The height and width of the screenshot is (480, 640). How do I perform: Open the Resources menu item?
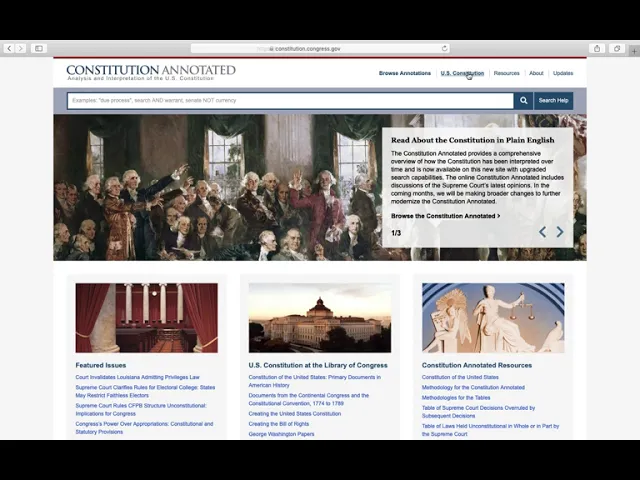507,73
